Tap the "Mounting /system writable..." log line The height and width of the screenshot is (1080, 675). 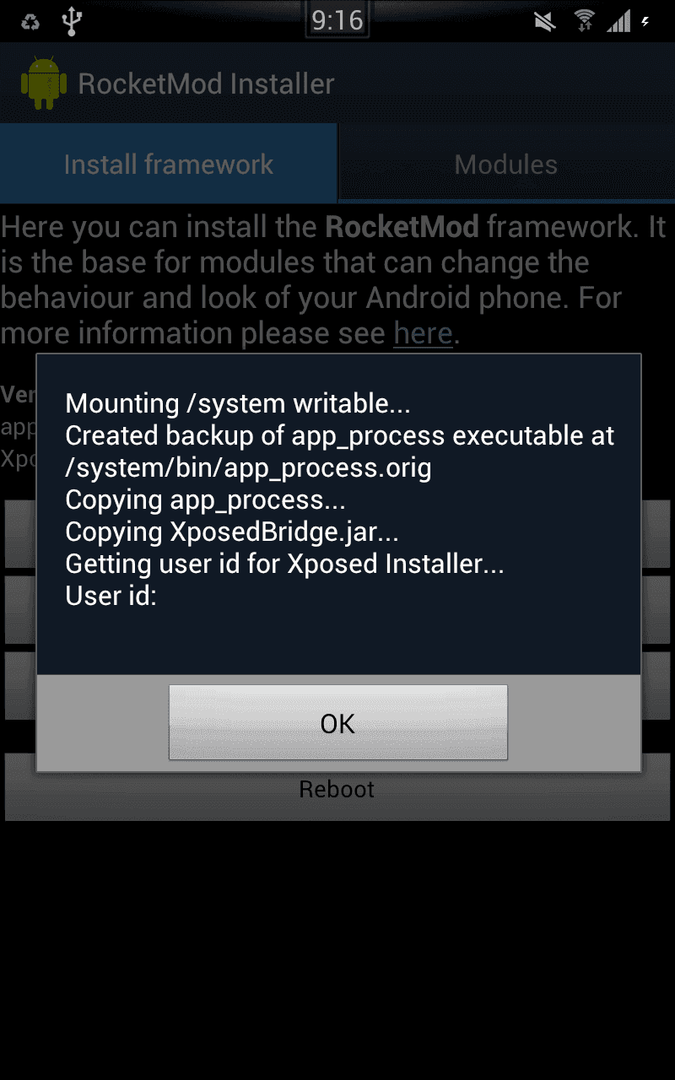(x=238, y=404)
